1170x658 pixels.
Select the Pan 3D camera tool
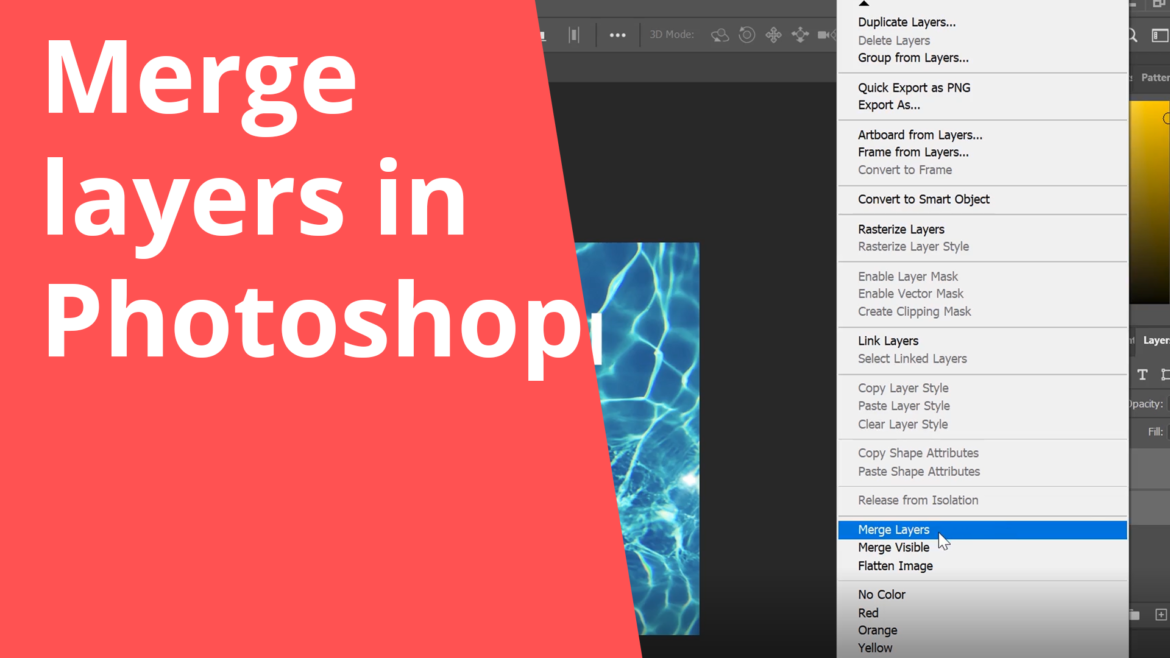pyautogui.click(x=774, y=34)
